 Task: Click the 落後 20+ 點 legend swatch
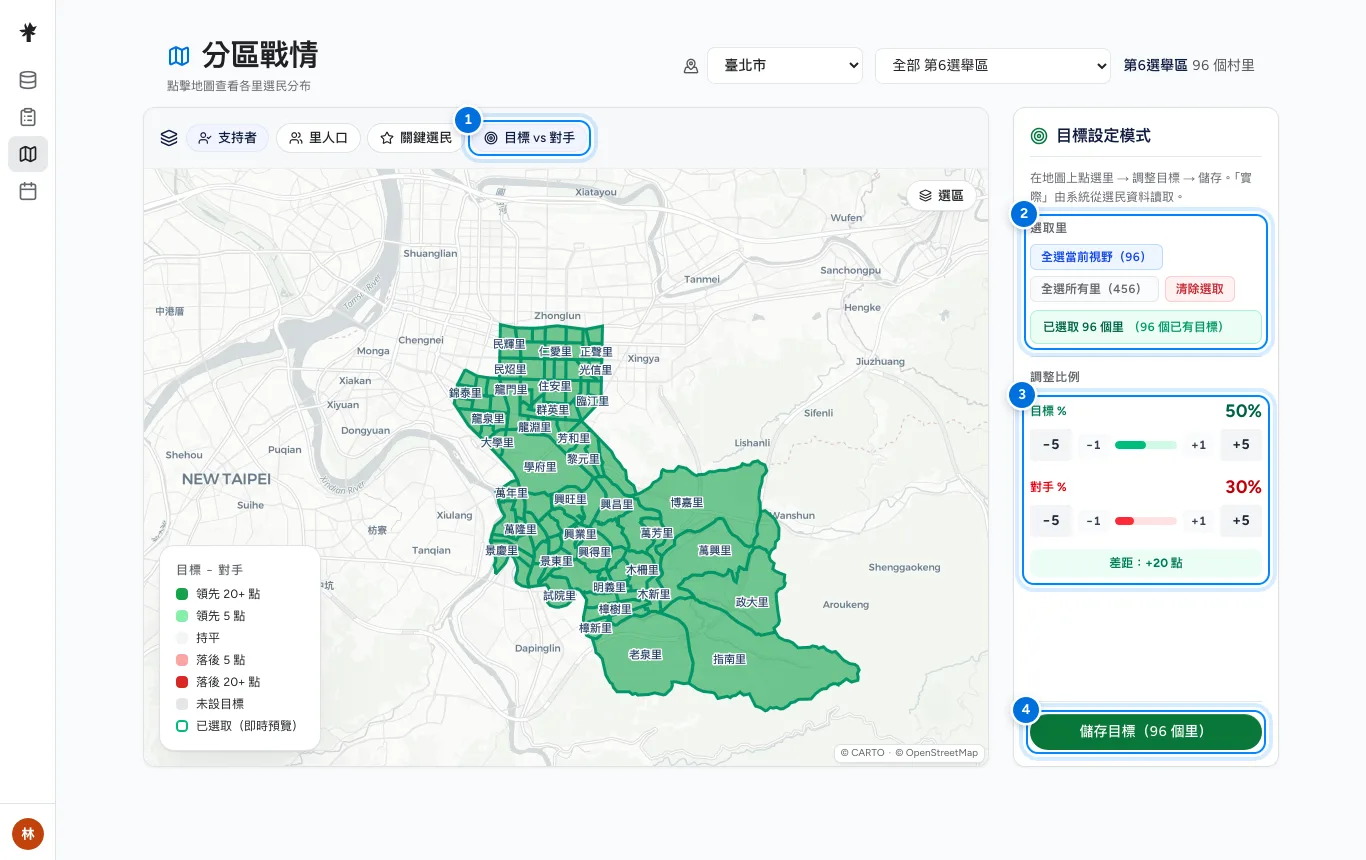point(182,682)
